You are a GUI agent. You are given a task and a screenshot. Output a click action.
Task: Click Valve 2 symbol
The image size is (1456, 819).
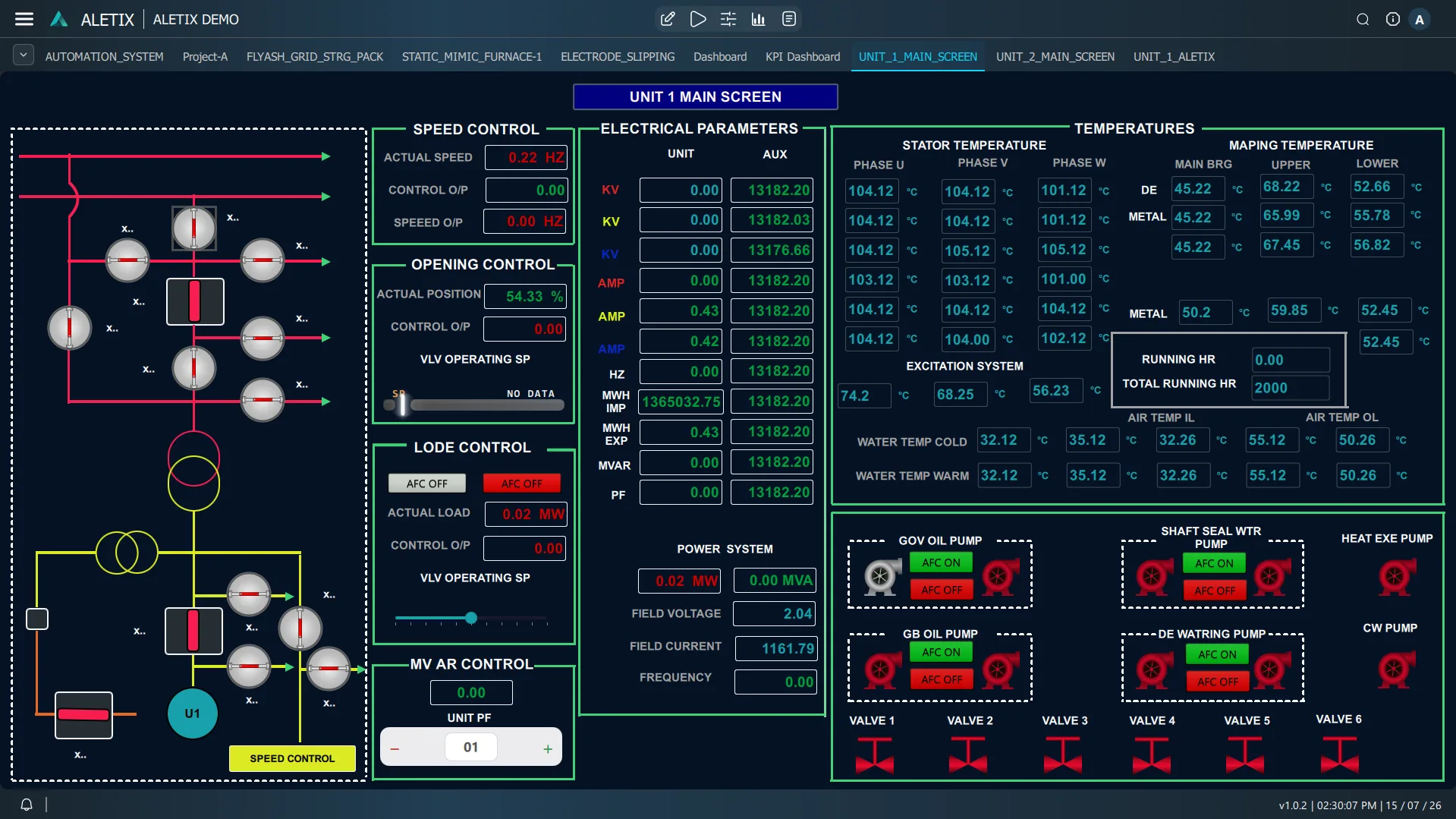pos(968,756)
